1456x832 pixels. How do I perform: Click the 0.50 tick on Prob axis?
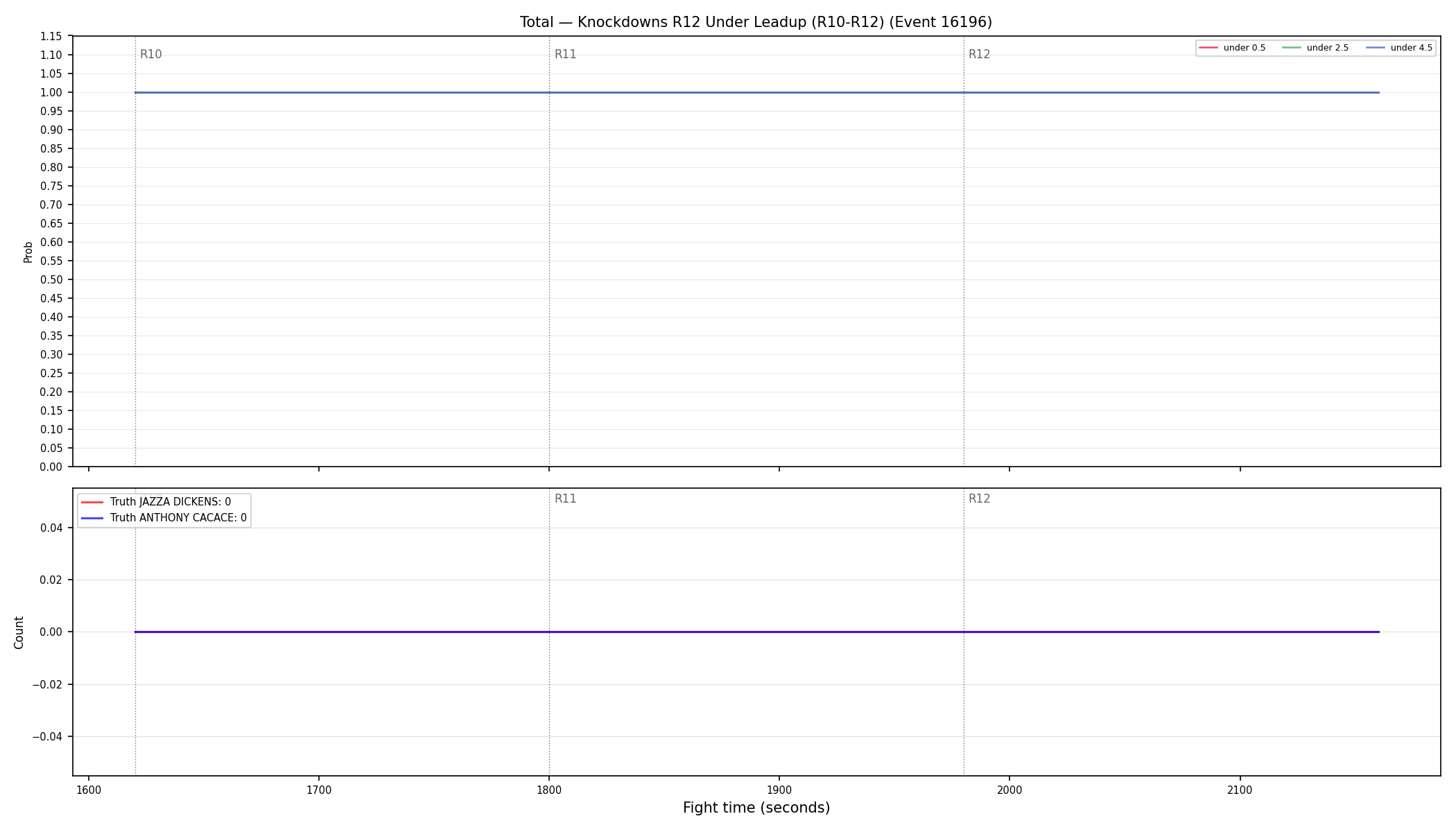tap(51, 280)
